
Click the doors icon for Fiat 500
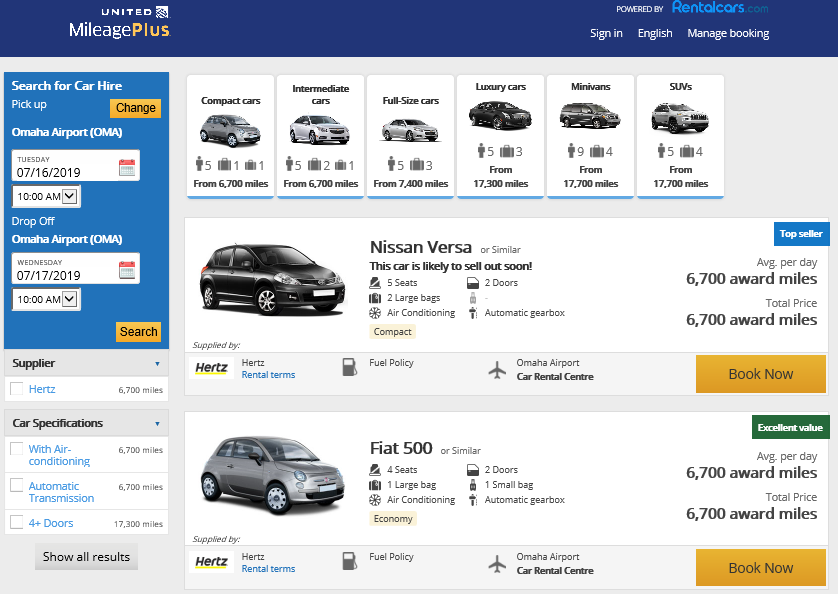(472, 470)
